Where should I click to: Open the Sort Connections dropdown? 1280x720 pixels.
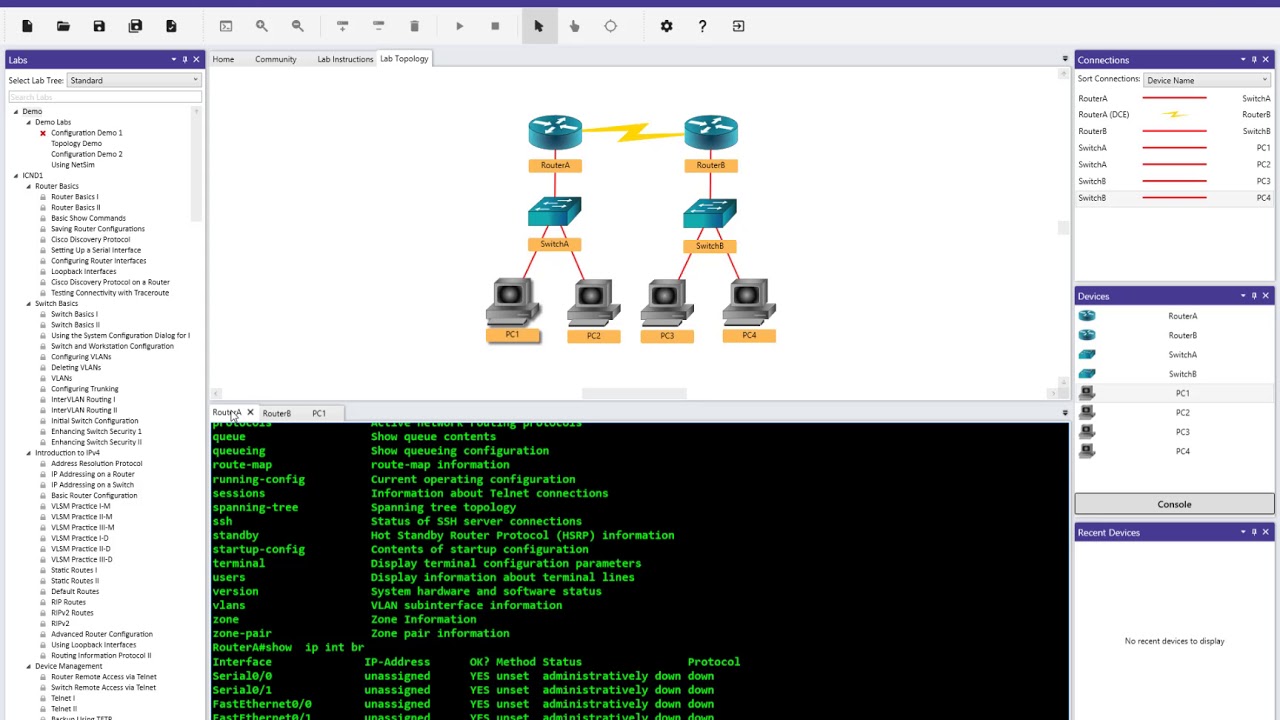[1206, 80]
